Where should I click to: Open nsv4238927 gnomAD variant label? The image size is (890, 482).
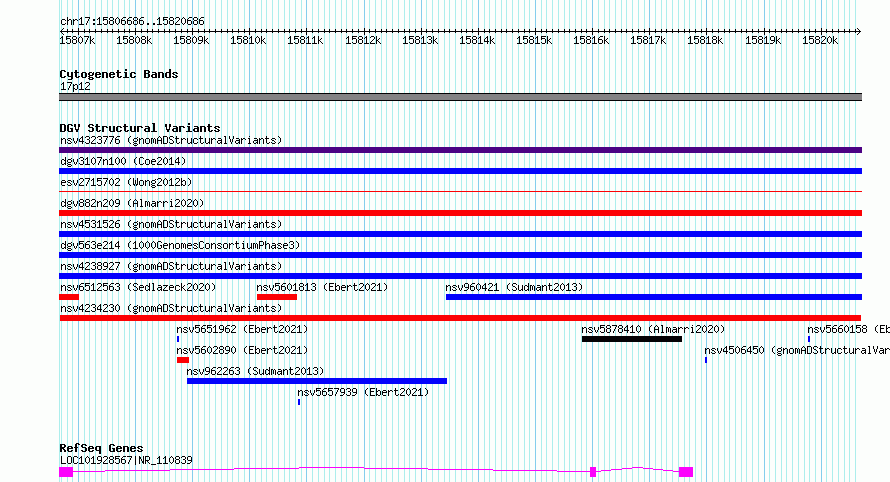click(171, 266)
